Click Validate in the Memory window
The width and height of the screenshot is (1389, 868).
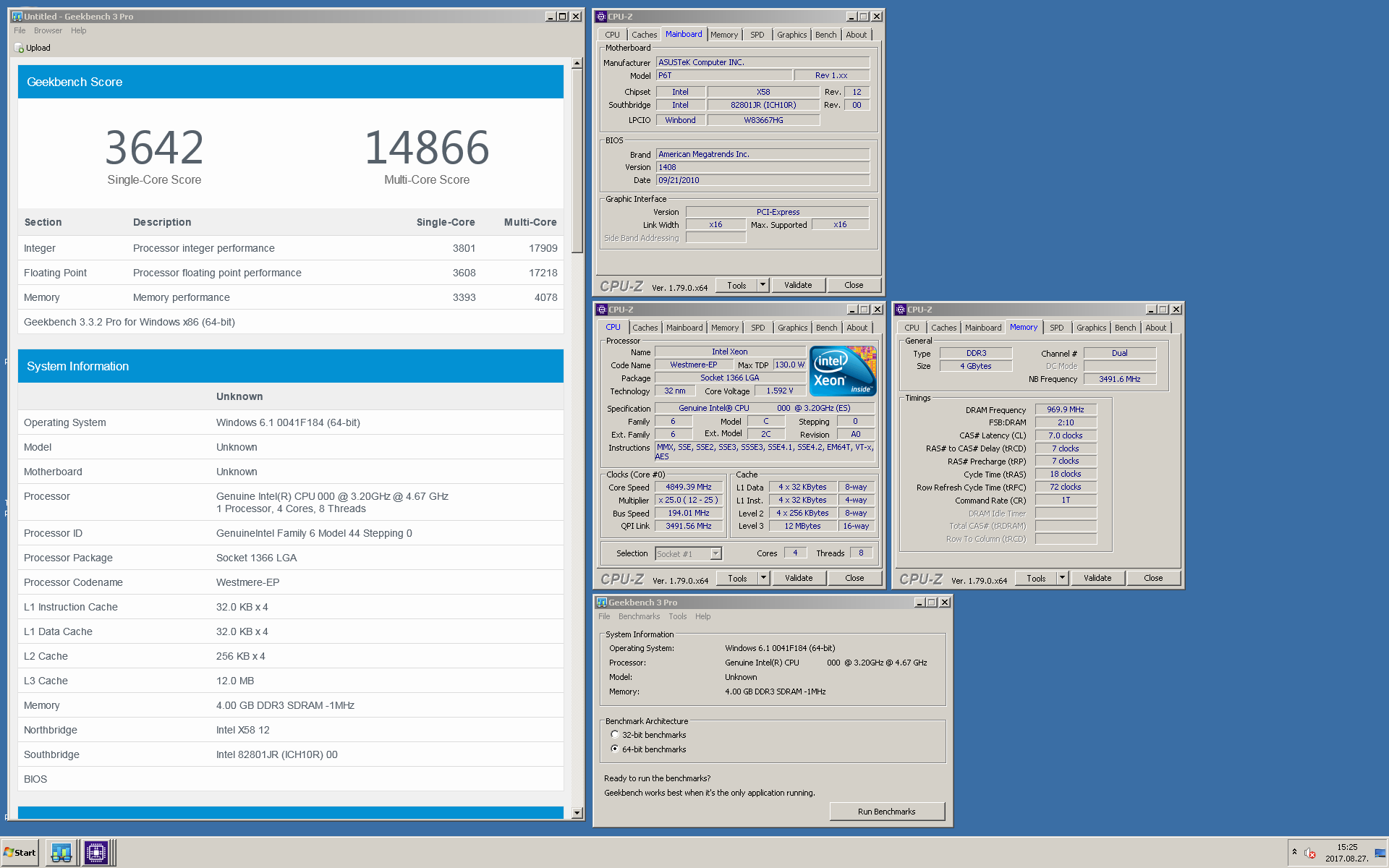coord(1097,578)
